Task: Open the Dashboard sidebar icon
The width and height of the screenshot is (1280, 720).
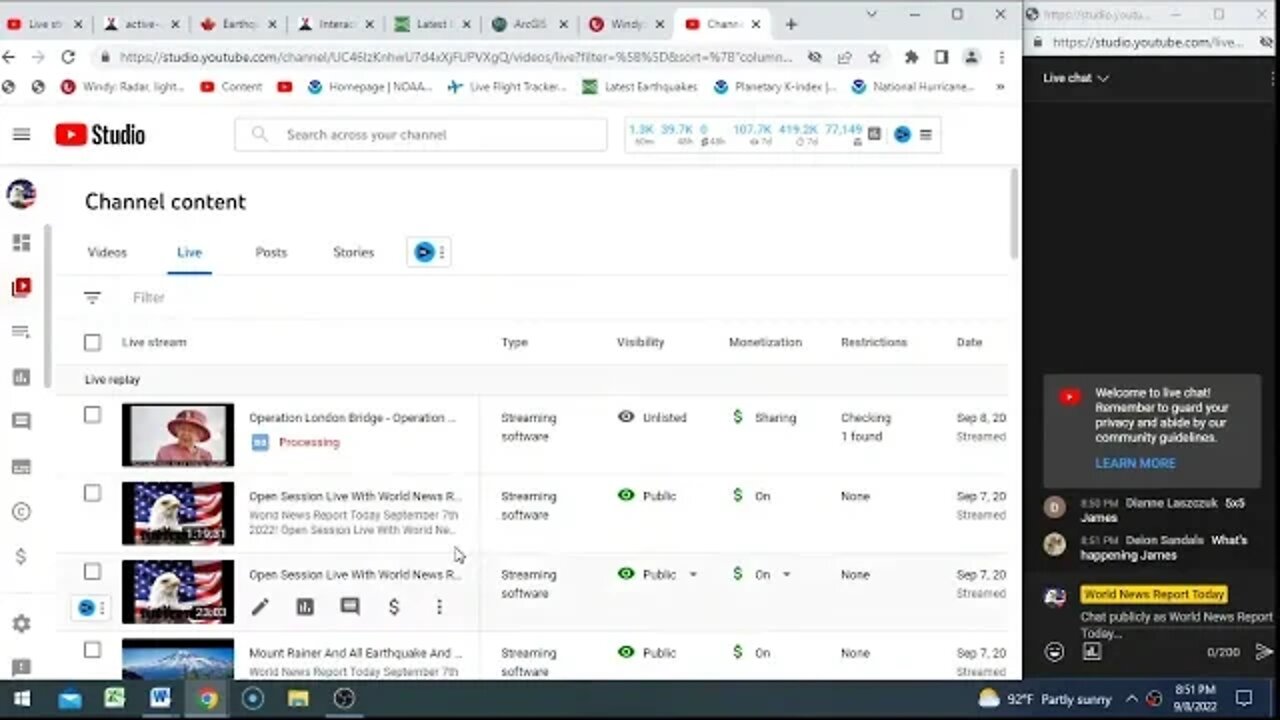Action: (21, 243)
